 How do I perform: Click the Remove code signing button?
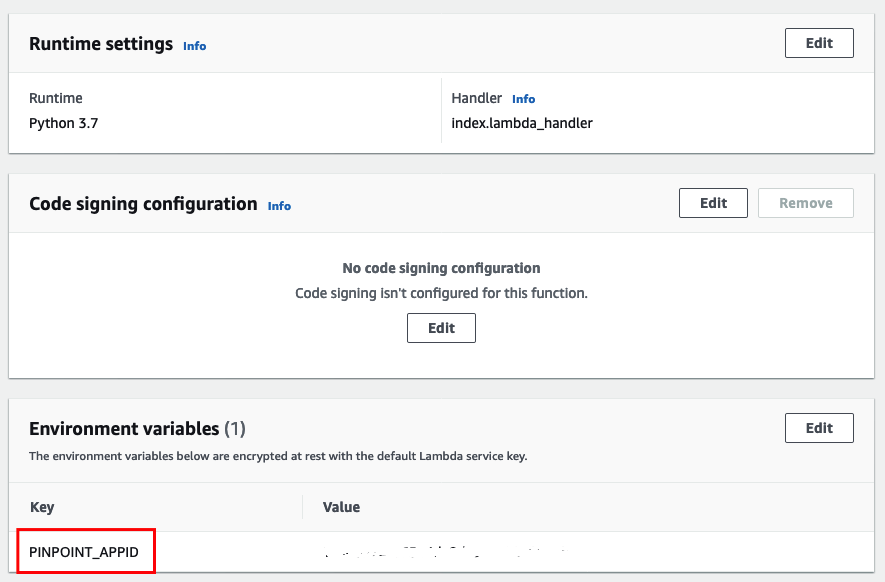(x=805, y=203)
